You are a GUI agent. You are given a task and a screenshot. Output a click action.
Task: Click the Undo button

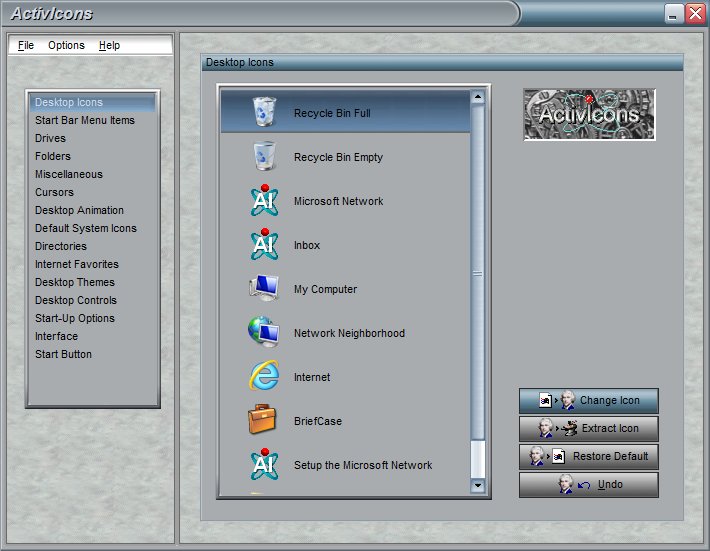pyautogui.click(x=588, y=485)
